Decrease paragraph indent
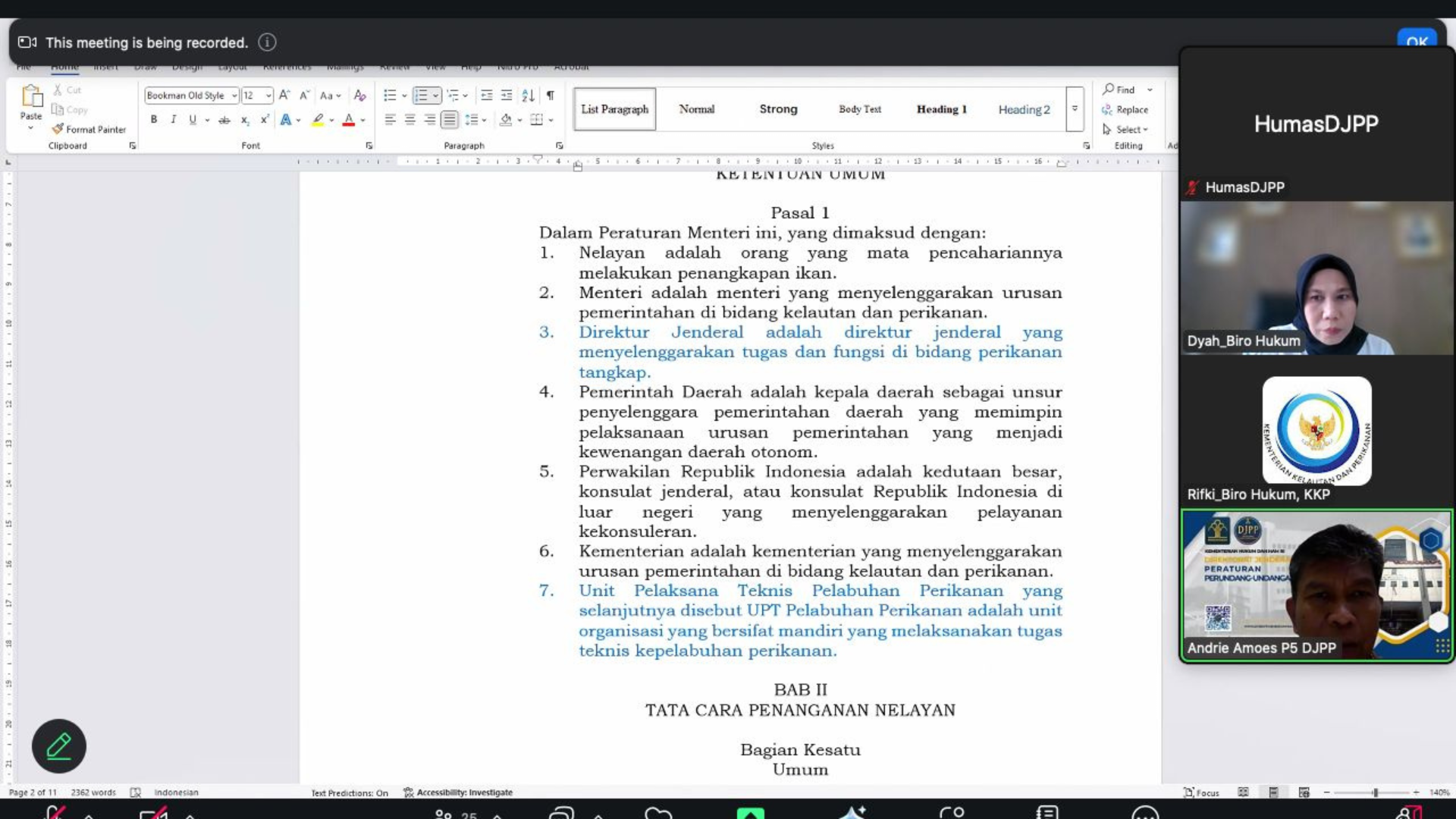This screenshot has width=1456, height=819. pos(487,96)
